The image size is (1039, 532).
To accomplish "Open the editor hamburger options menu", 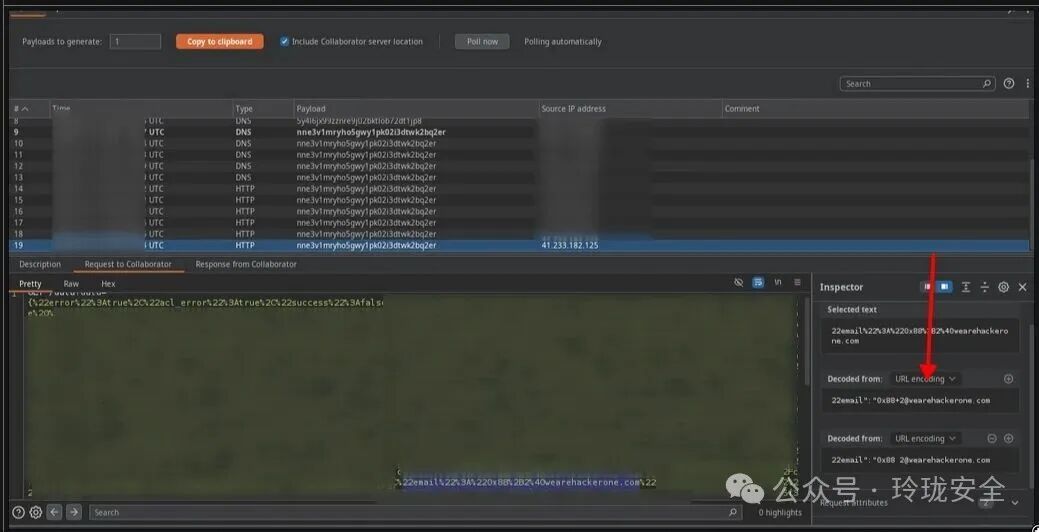I will tap(797, 282).
